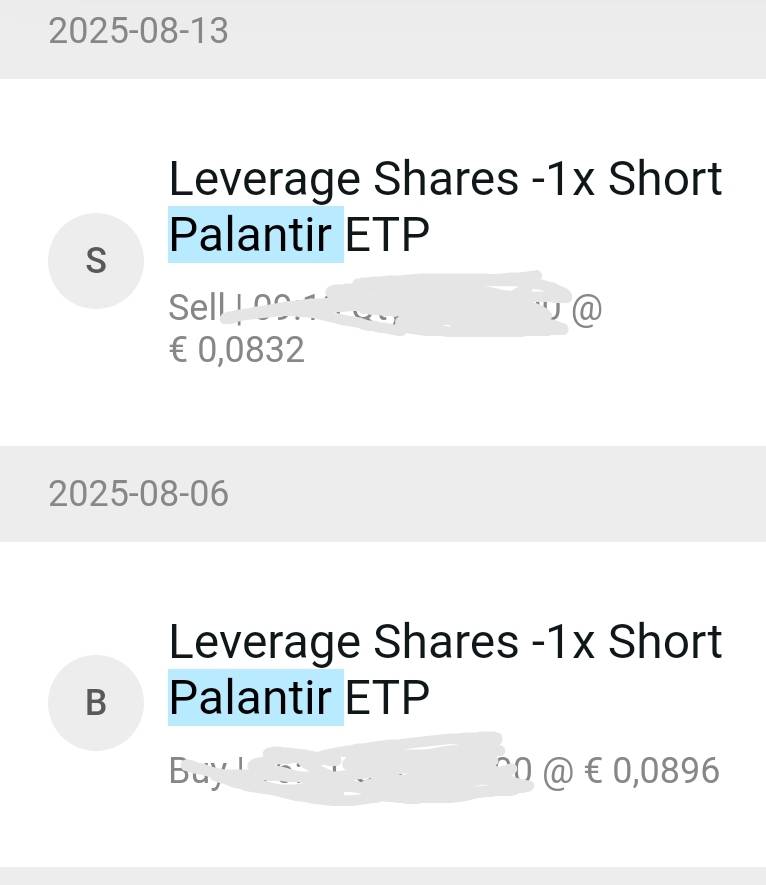This screenshot has width=766, height=885.
Task: Click the "@" symbol in sell details
Action: pos(586,308)
